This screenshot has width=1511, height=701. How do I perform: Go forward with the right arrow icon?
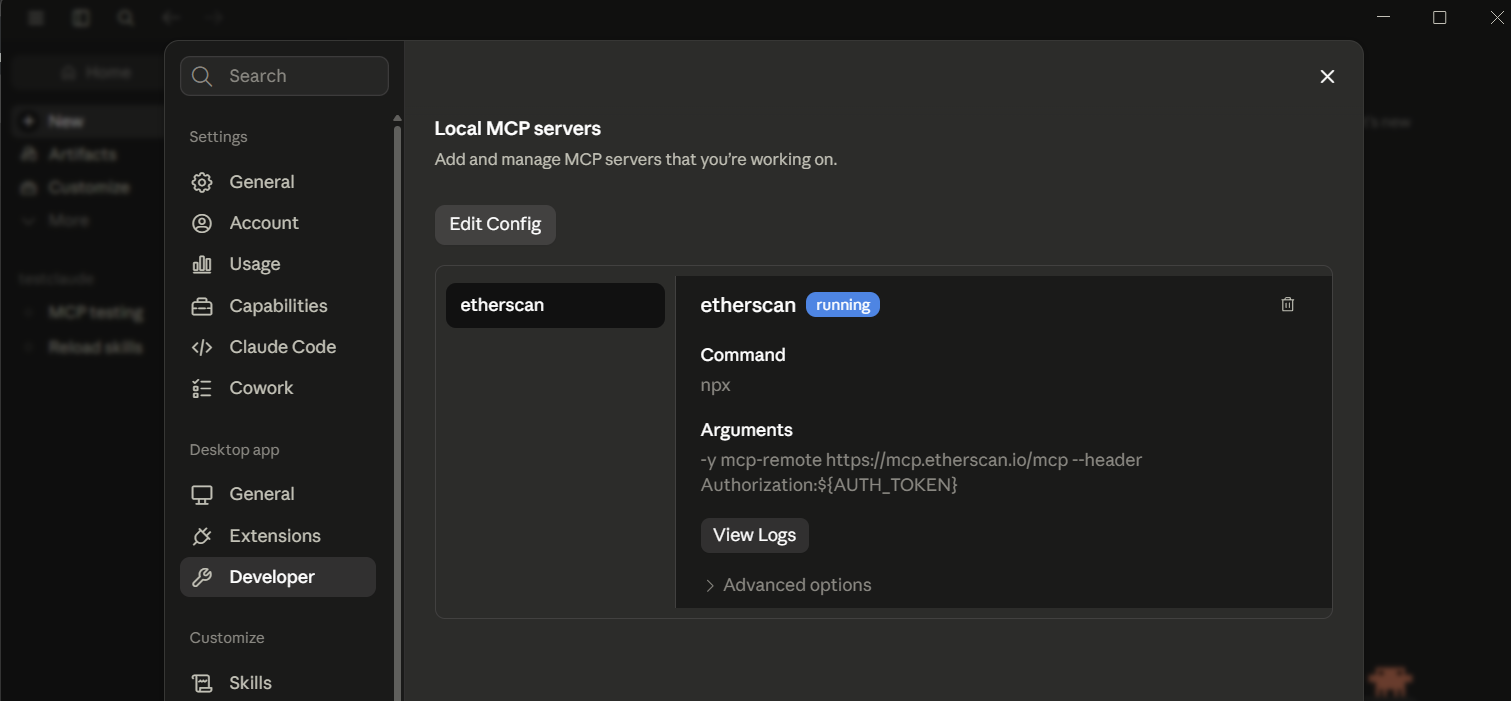pyautogui.click(x=214, y=18)
